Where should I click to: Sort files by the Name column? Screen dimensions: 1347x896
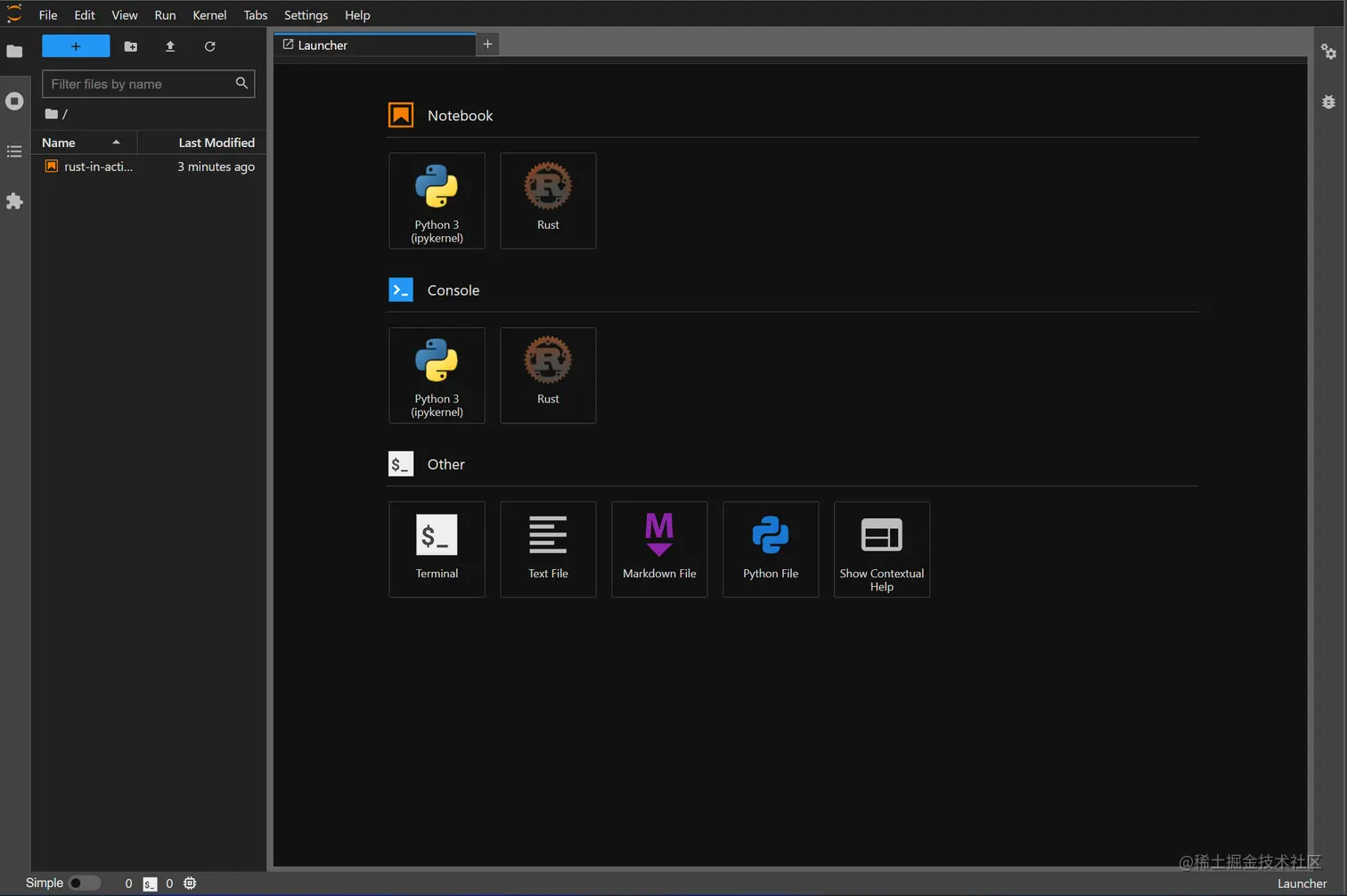click(x=85, y=143)
